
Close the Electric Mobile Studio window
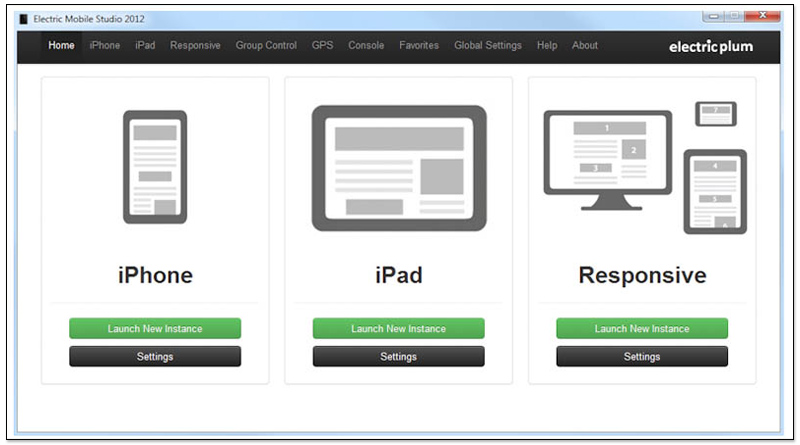point(762,16)
